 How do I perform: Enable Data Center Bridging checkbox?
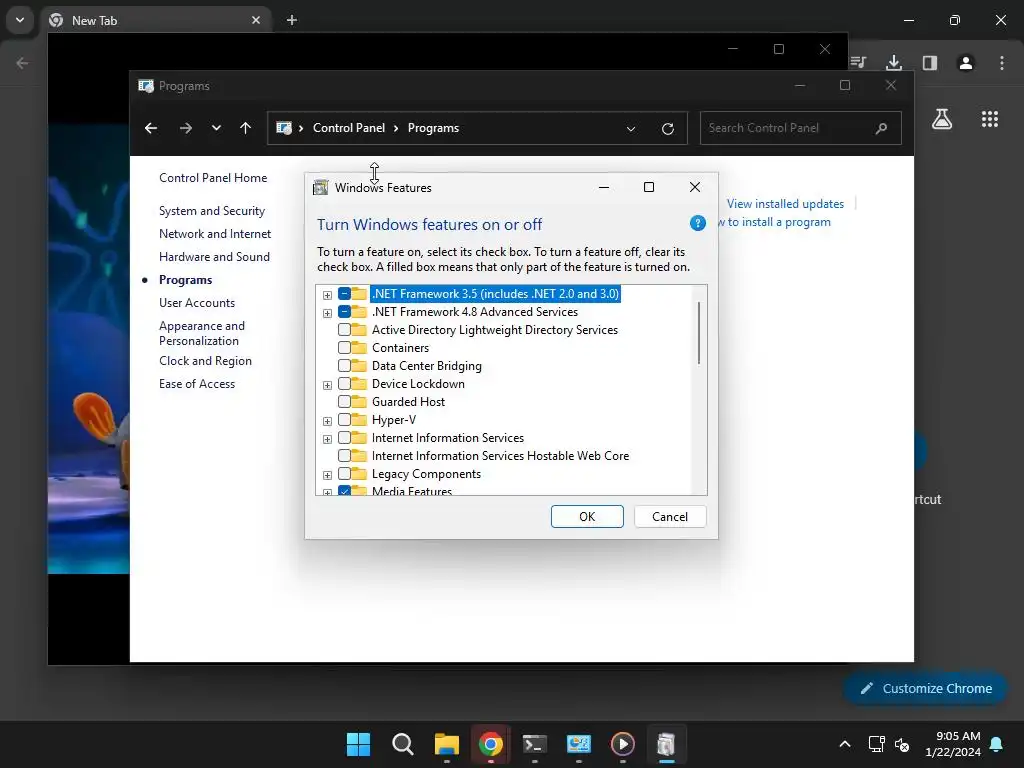click(344, 366)
